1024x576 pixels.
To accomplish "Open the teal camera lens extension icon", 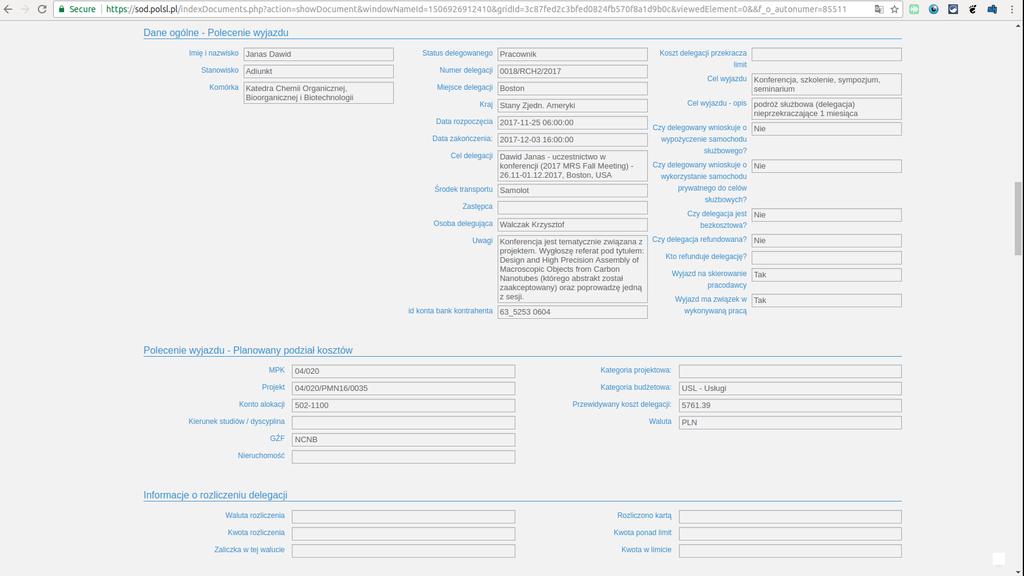I will coord(934,9).
